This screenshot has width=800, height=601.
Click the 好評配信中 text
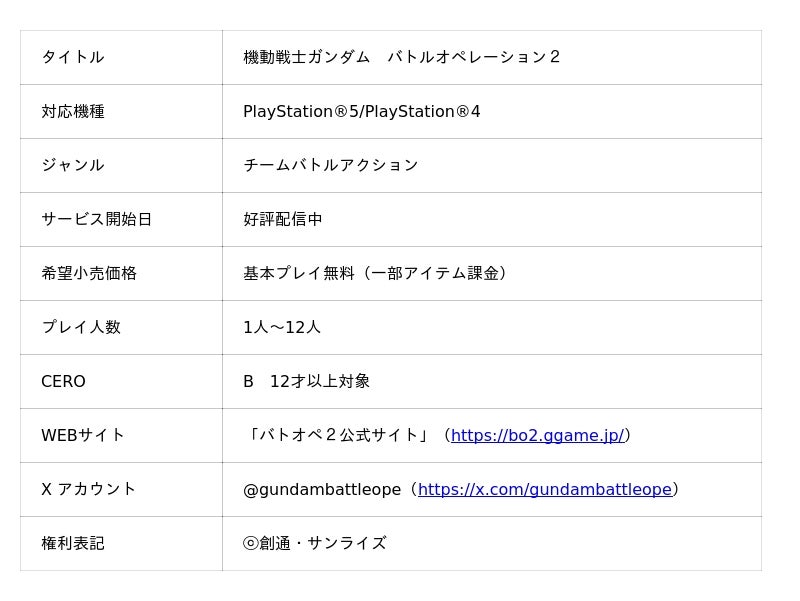pos(283,219)
